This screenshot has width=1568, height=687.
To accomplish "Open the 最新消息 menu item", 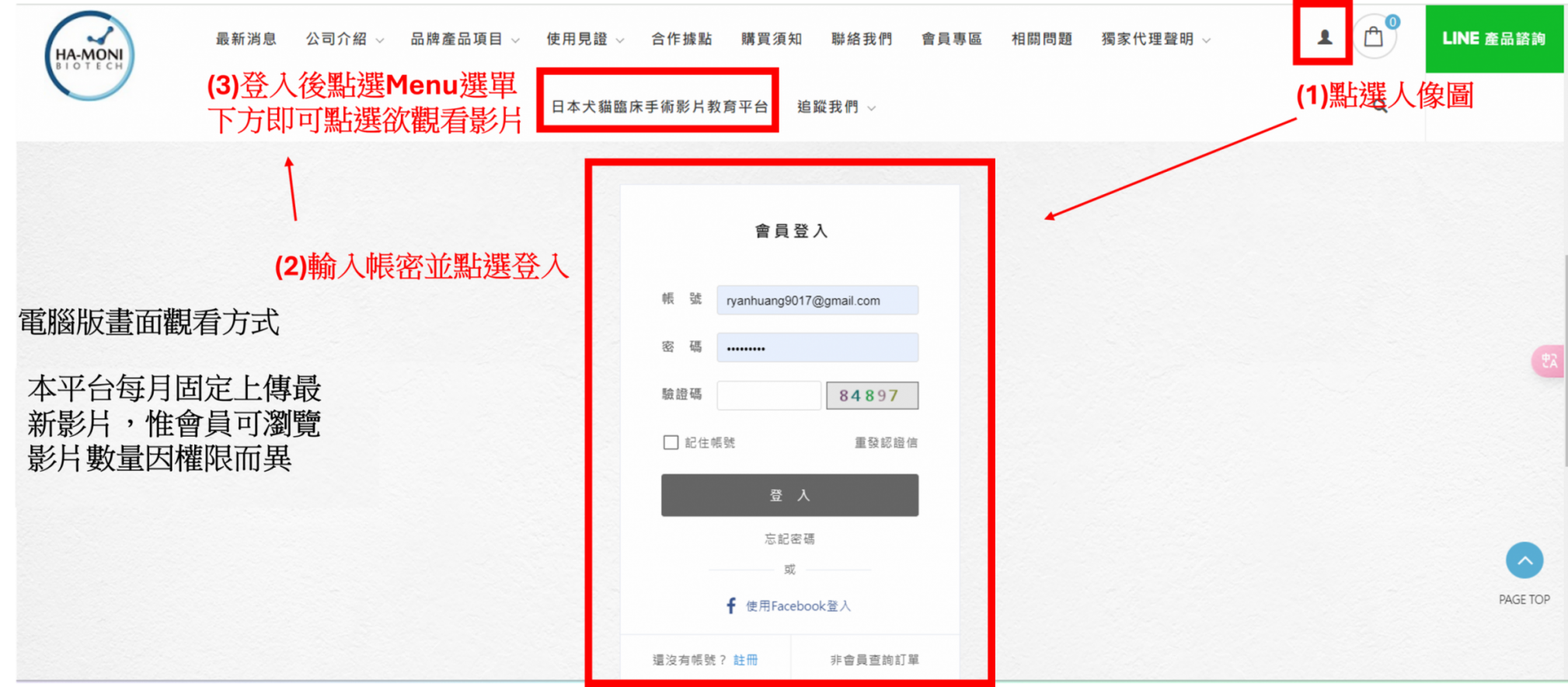I will (x=246, y=39).
